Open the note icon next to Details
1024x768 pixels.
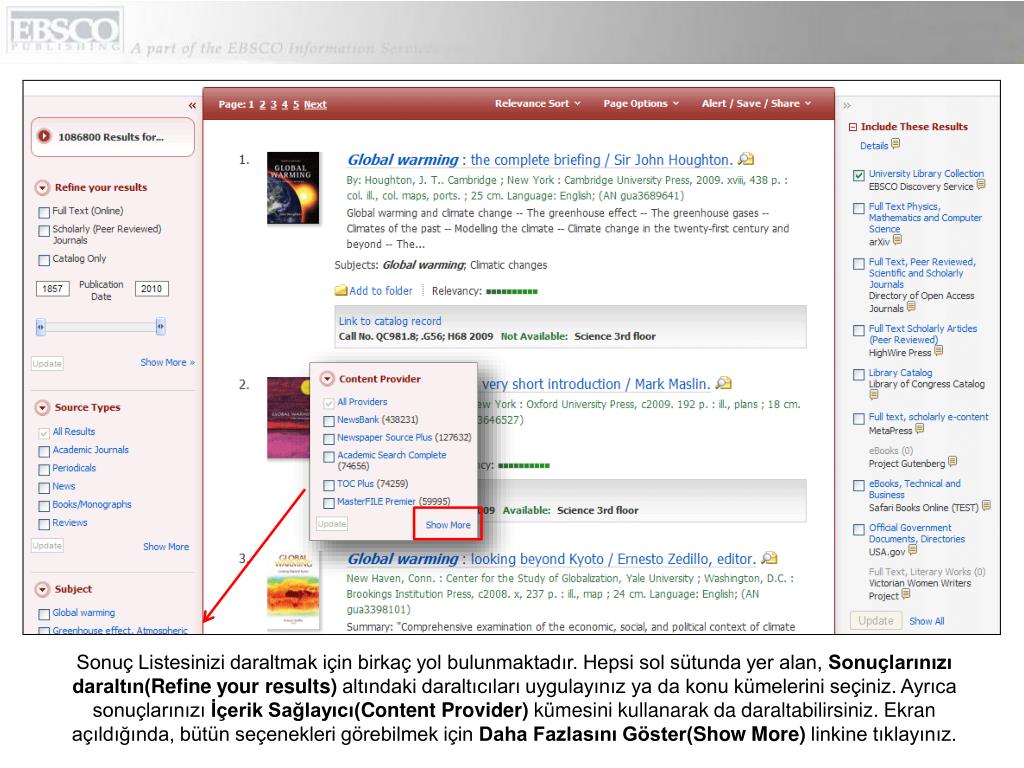click(x=895, y=144)
